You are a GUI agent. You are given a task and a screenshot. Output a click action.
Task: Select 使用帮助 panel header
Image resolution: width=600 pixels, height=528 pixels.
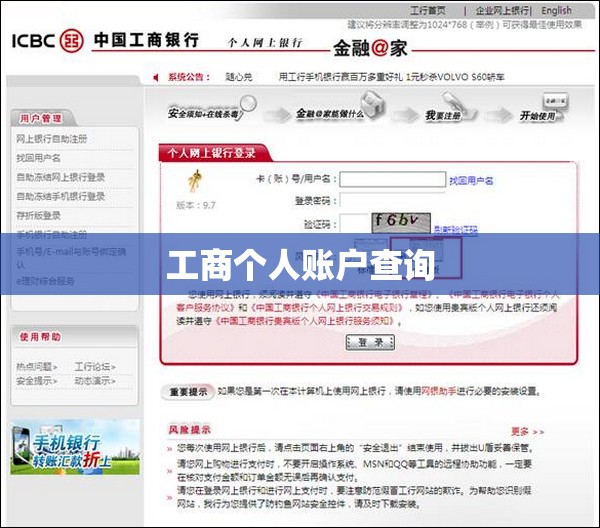pyautogui.click(x=40, y=337)
